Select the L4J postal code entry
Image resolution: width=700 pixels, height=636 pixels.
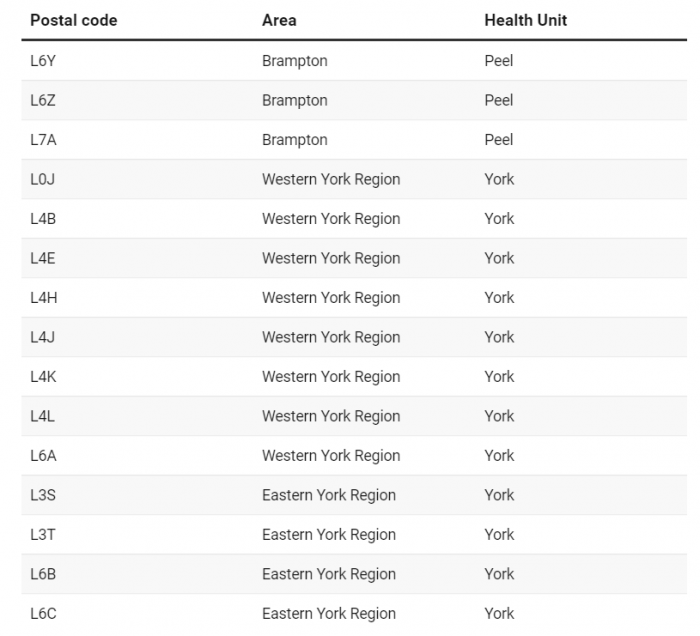pyautogui.click(x=42, y=337)
